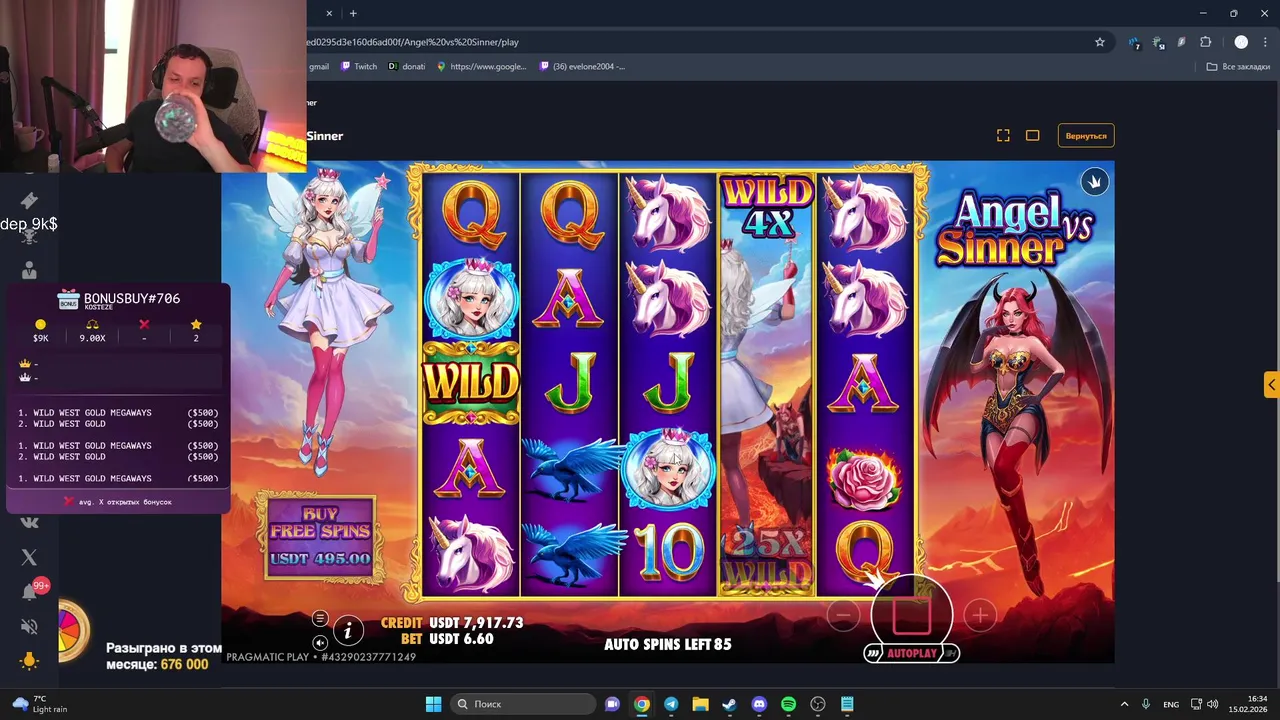Viewport: 1280px width, 720px height.
Task: Open Telegram from the taskbar
Action: [671, 704]
